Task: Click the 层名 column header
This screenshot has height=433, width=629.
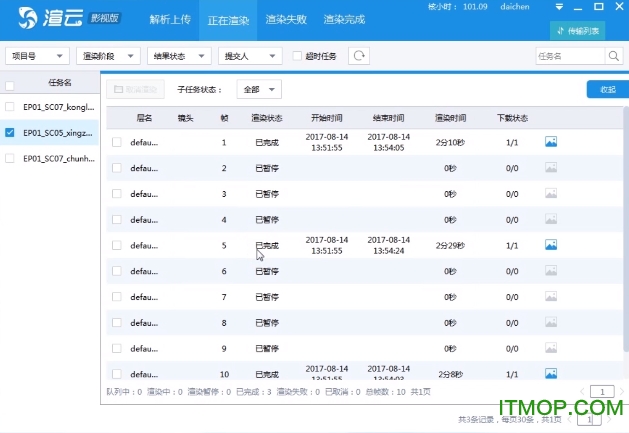Action: tap(144, 118)
